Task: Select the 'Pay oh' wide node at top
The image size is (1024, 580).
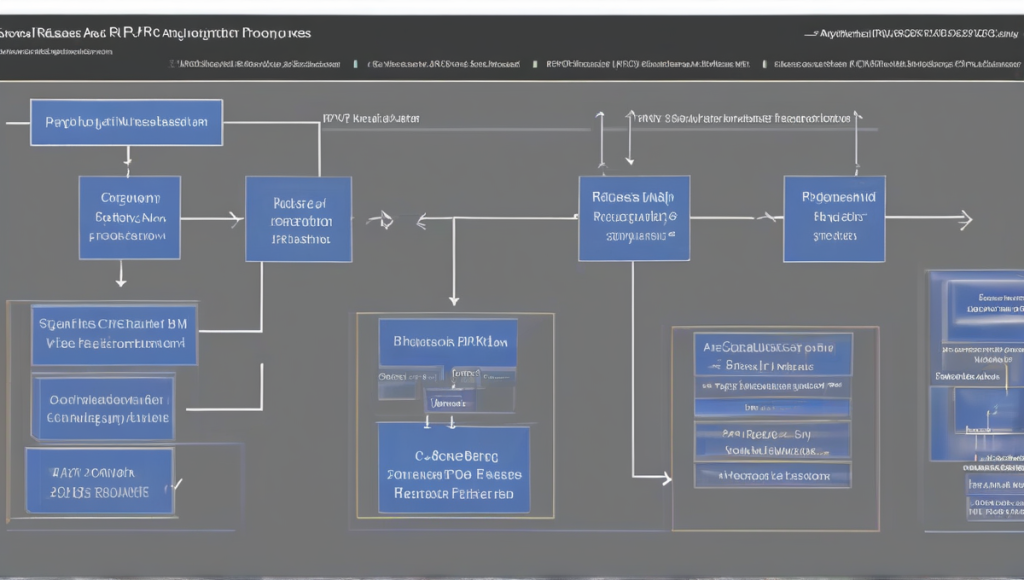Action: [x=126, y=122]
